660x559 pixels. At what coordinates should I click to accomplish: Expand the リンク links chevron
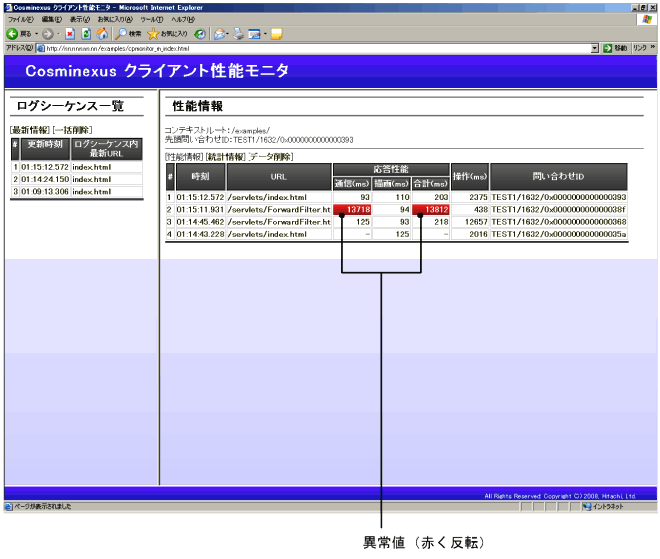(653, 47)
